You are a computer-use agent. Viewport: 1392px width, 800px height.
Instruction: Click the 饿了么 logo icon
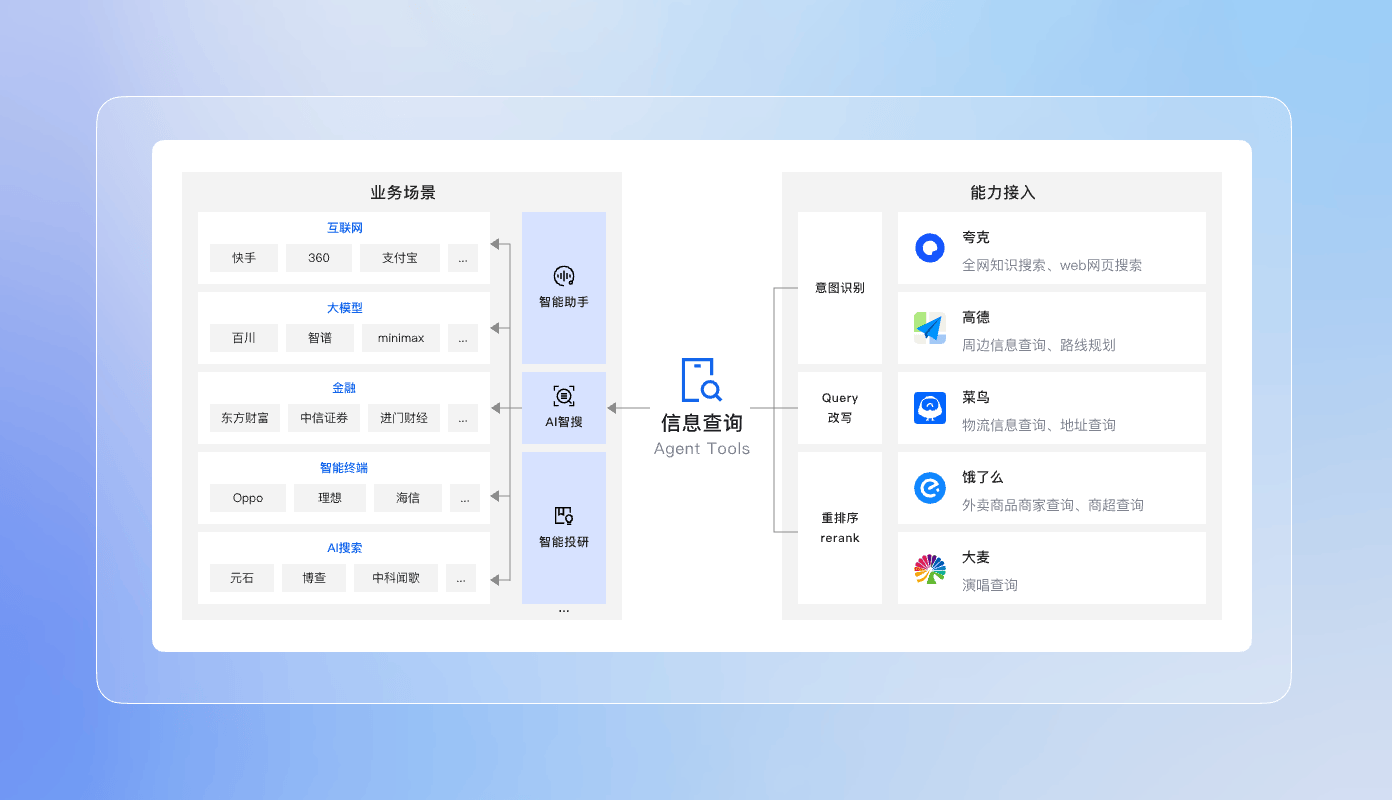[x=930, y=488]
